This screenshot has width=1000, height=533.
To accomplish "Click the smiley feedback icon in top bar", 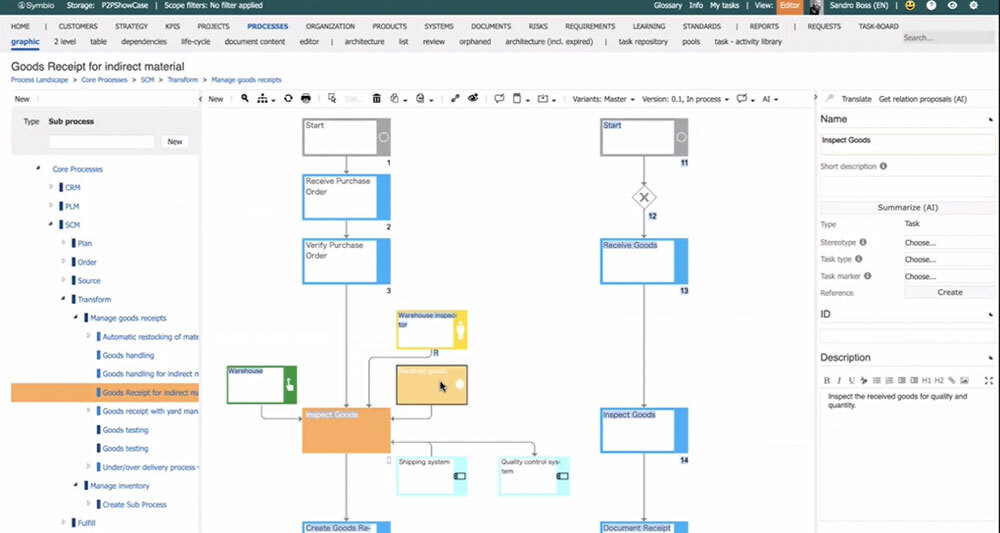I will click(x=910, y=6).
